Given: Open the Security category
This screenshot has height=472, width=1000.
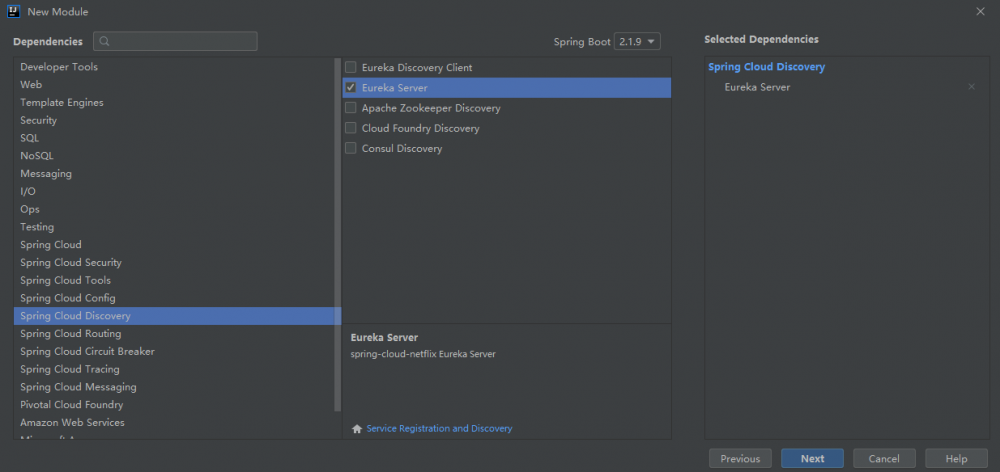Looking at the screenshot, I should coord(38,120).
